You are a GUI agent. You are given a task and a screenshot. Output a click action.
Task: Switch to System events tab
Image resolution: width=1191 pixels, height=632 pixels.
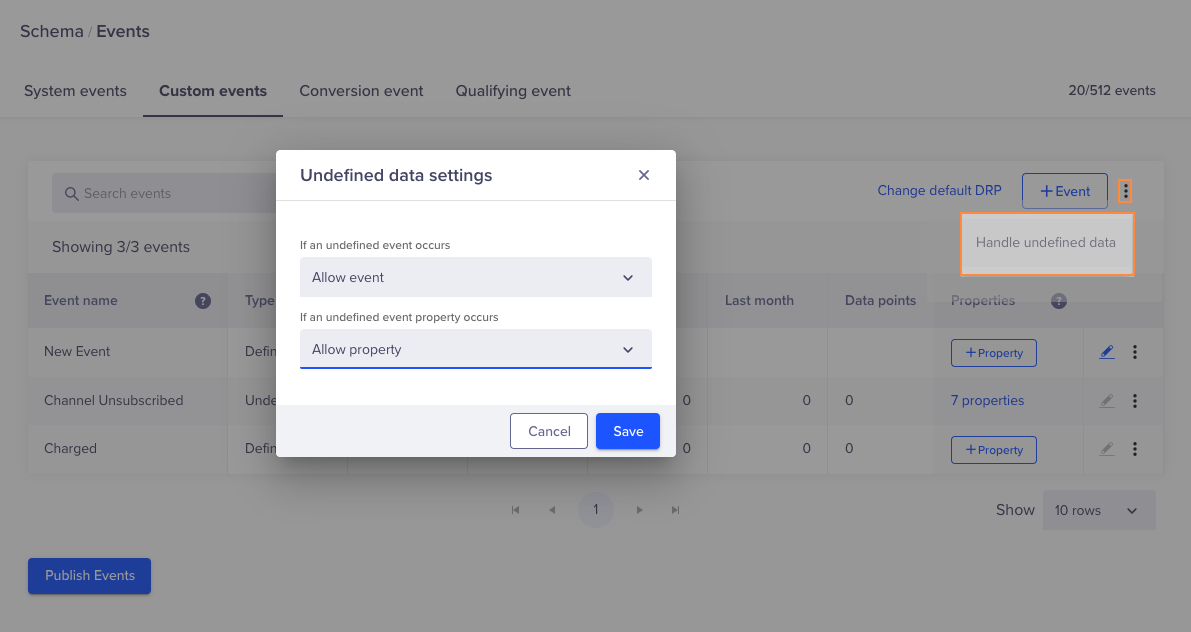[75, 91]
